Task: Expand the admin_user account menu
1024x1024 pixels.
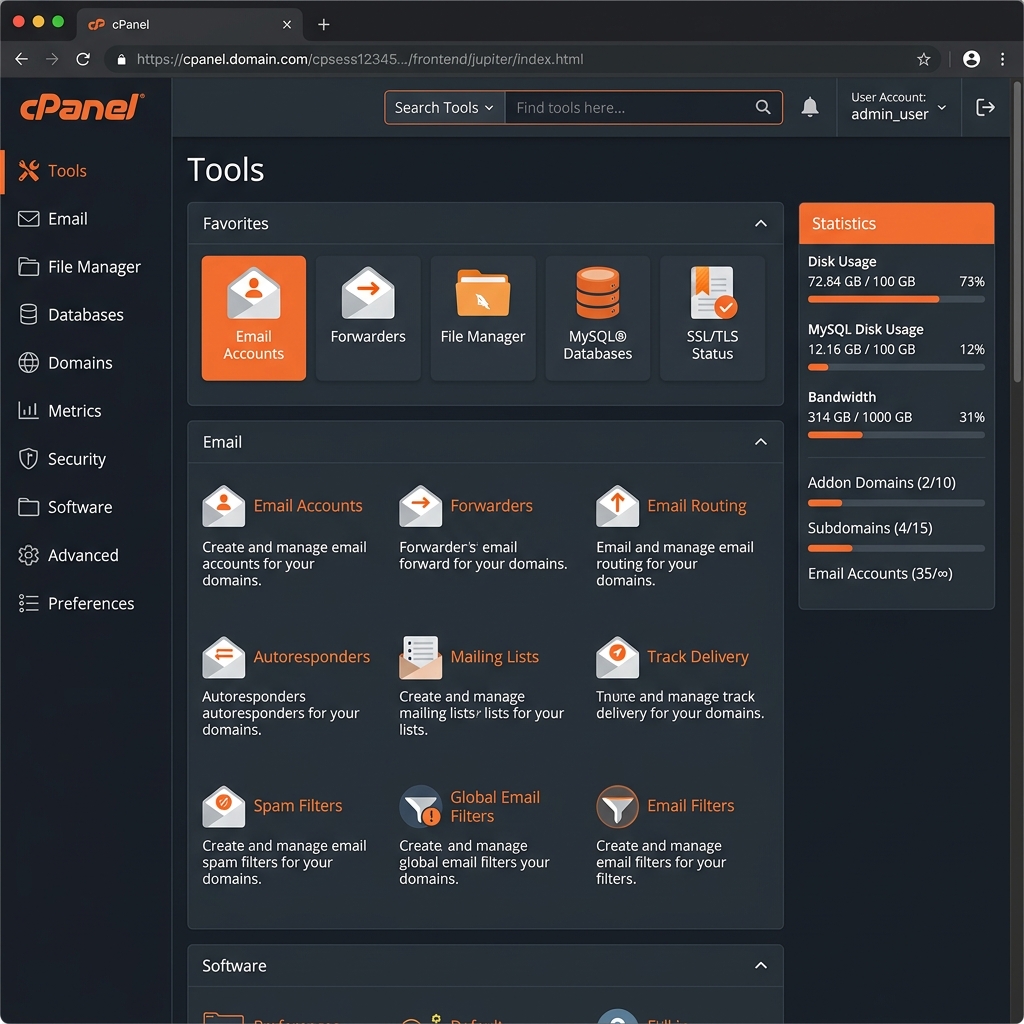Action: [899, 106]
